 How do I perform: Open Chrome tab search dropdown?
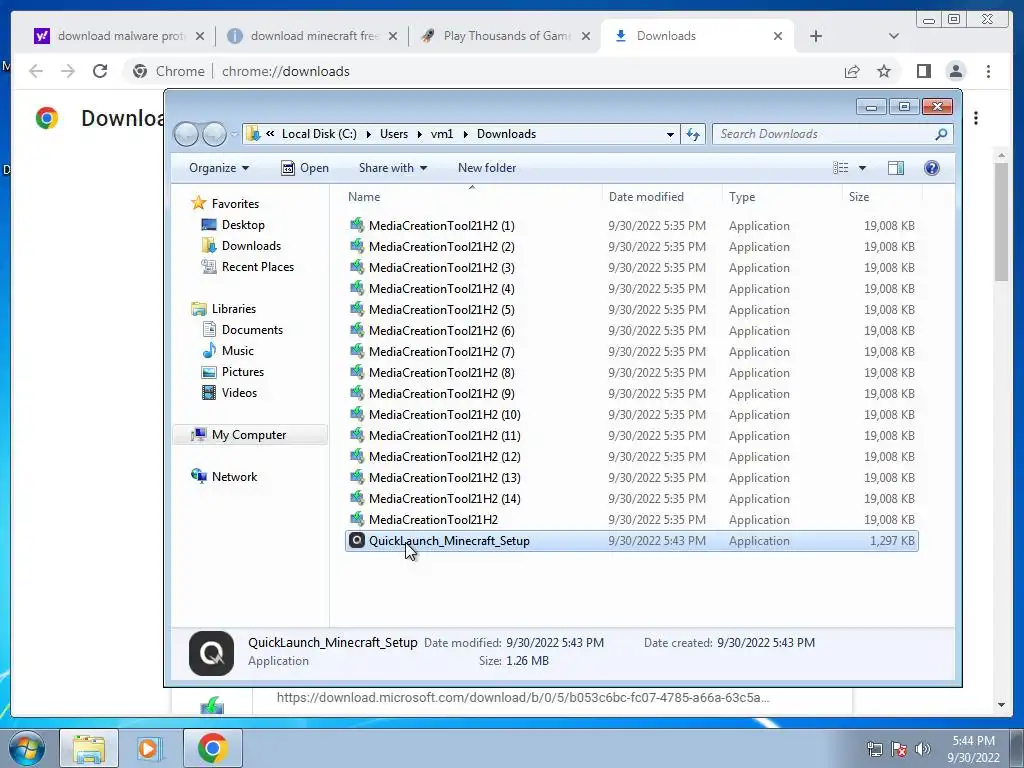pos(893,36)
